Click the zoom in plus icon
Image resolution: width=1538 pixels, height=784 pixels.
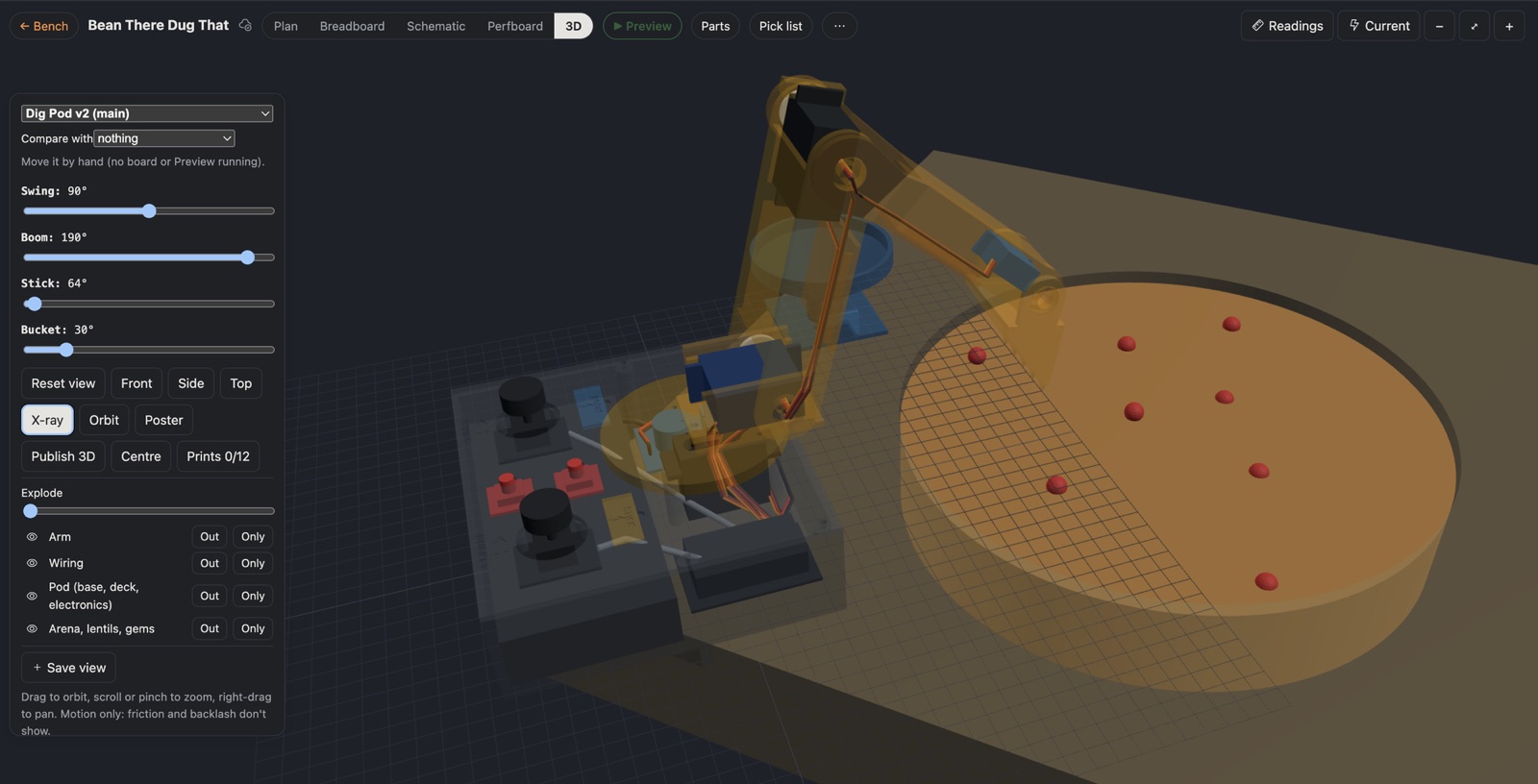click(1509, 26)
